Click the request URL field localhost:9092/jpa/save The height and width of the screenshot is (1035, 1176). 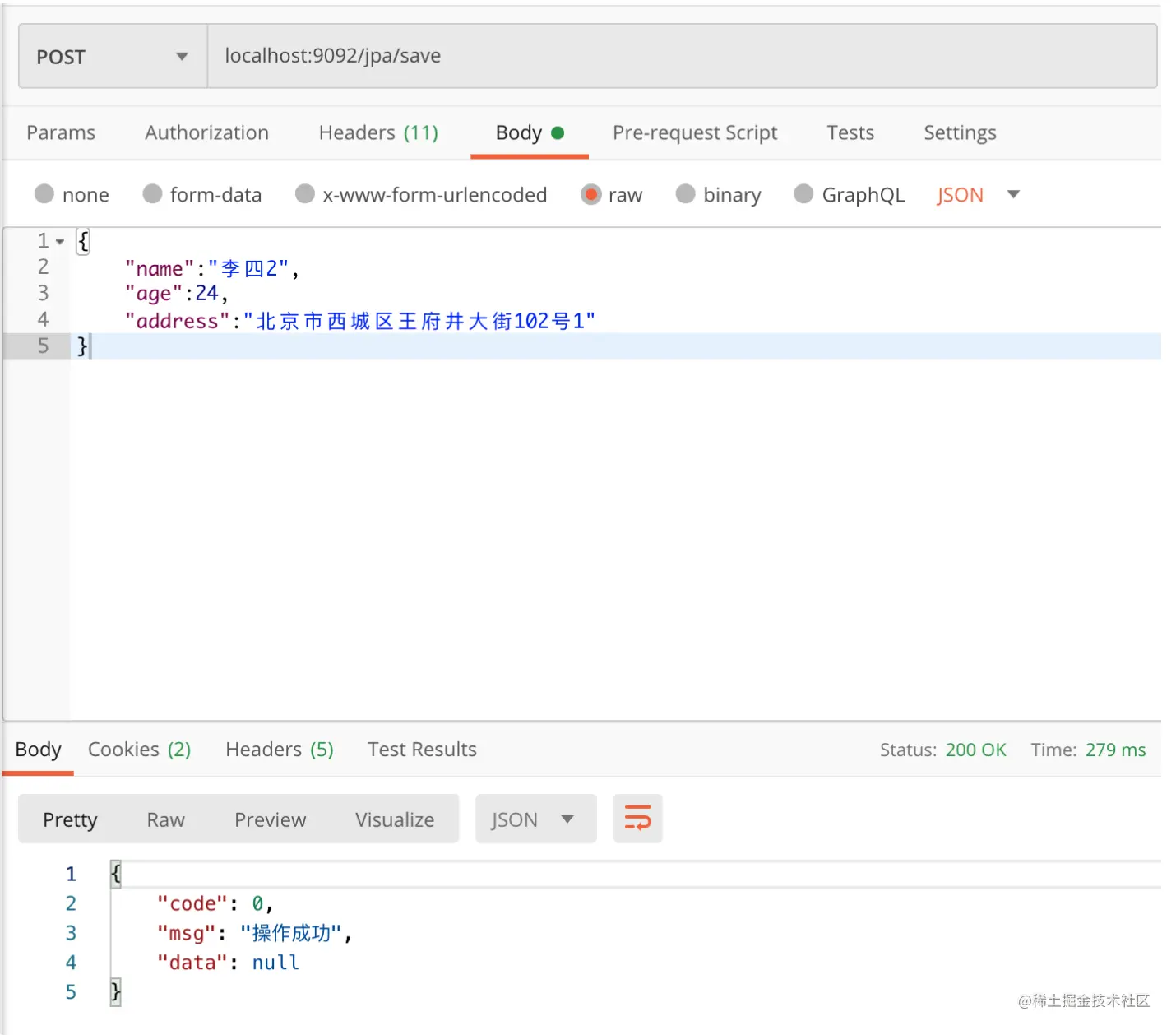pos(682,56)
